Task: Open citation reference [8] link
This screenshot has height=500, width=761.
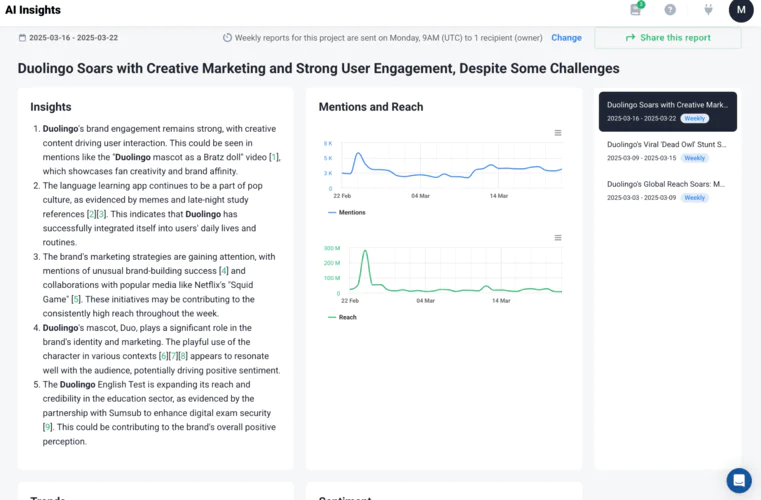Action: coord(183,356)
